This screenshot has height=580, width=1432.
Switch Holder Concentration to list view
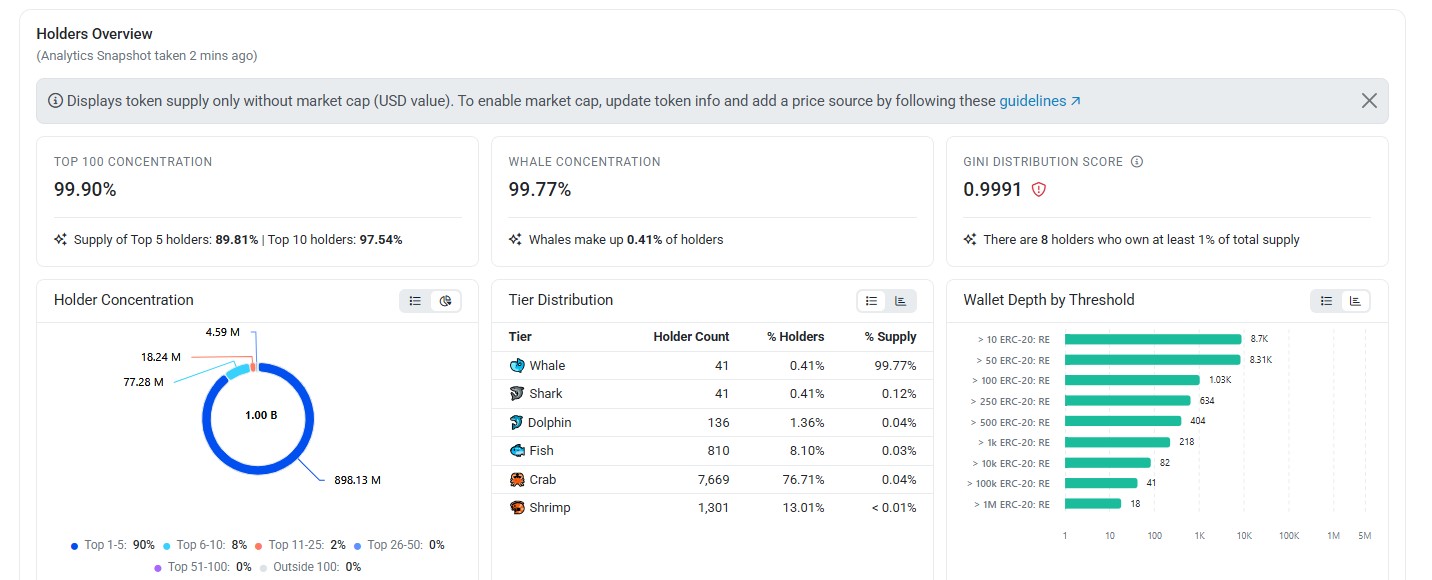pos(415,301)
